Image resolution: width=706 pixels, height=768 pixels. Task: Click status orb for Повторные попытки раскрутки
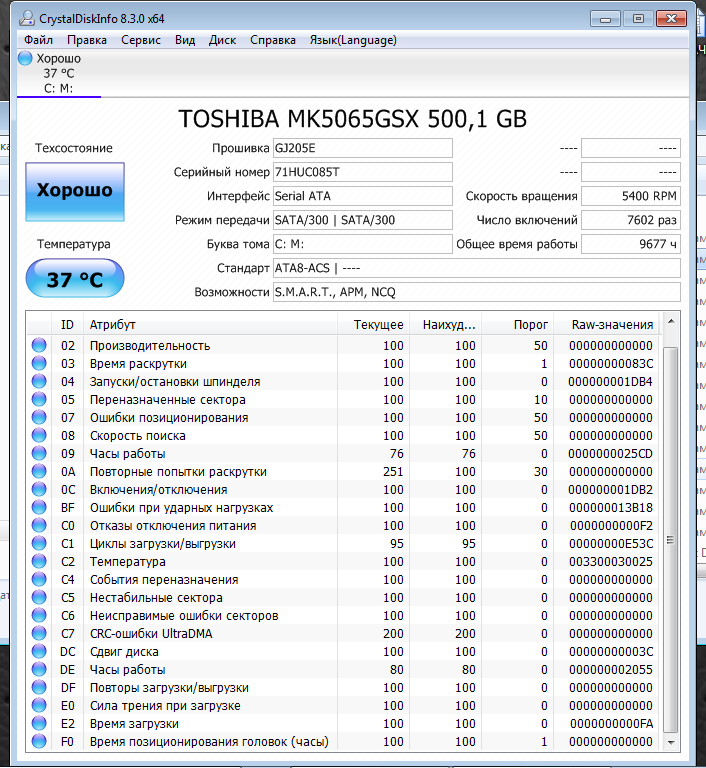pos(39,472)
